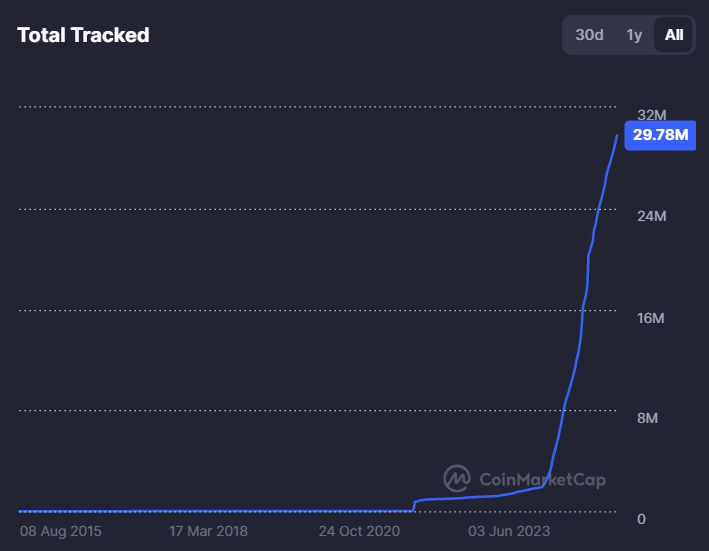Click the small step up in the blue line
The height and width of the screenshot is (551, 709).
point(414,505)
